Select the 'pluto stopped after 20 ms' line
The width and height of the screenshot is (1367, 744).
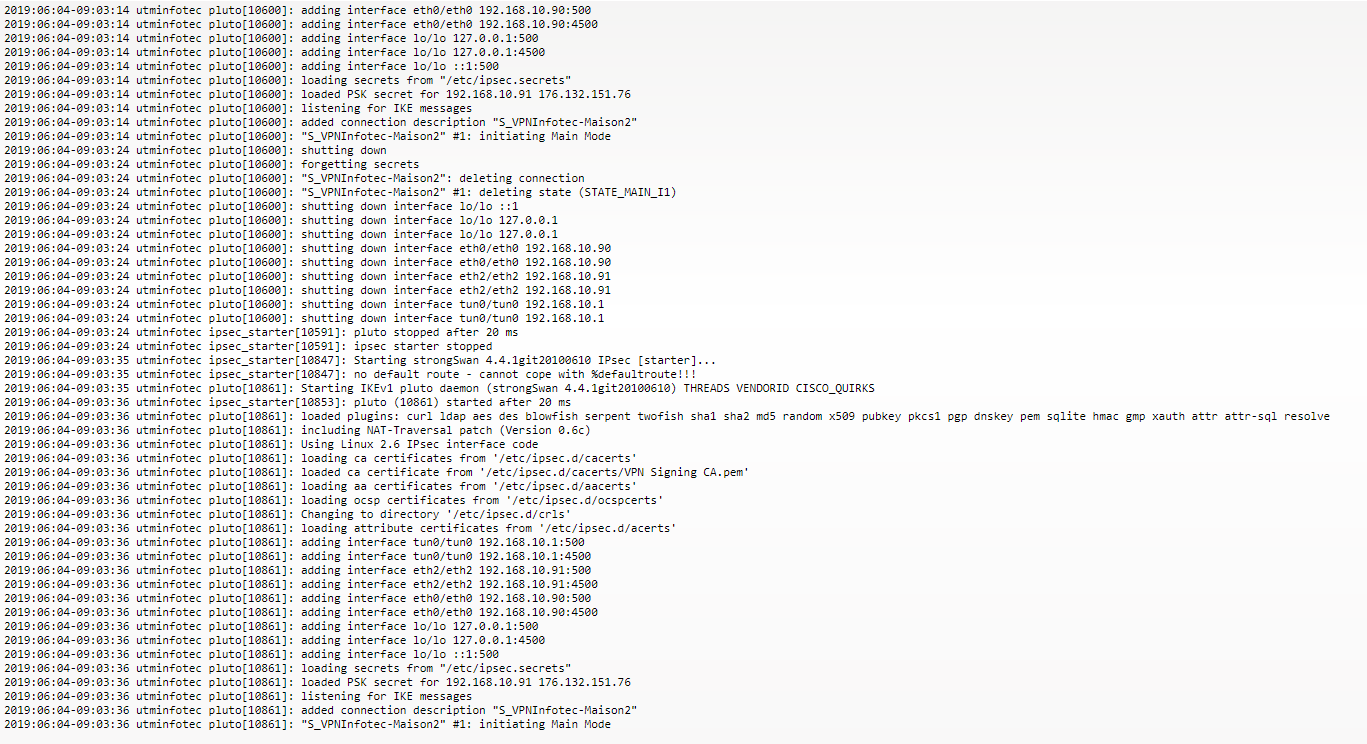(261, 332)
